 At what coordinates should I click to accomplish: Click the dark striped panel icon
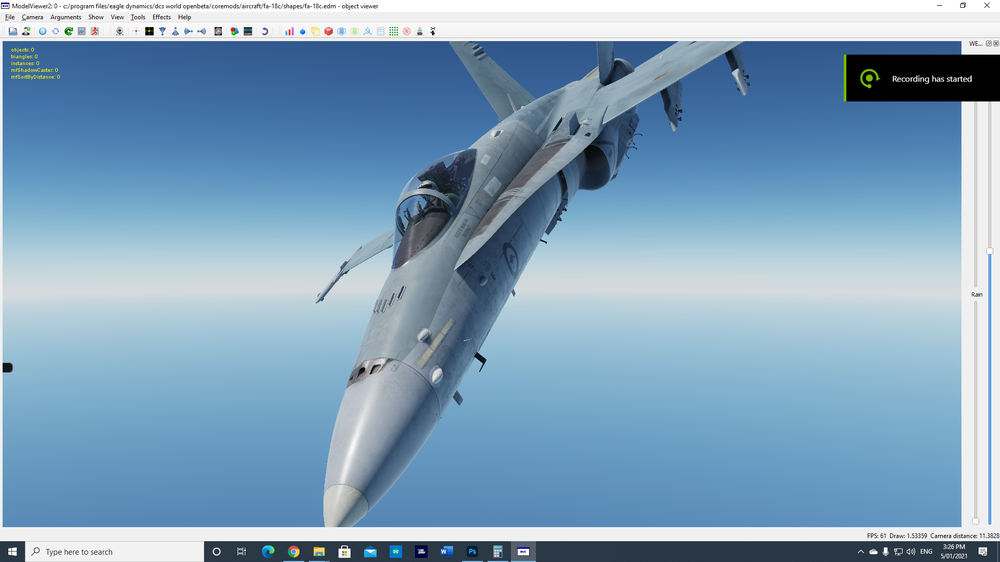[248, 31]
